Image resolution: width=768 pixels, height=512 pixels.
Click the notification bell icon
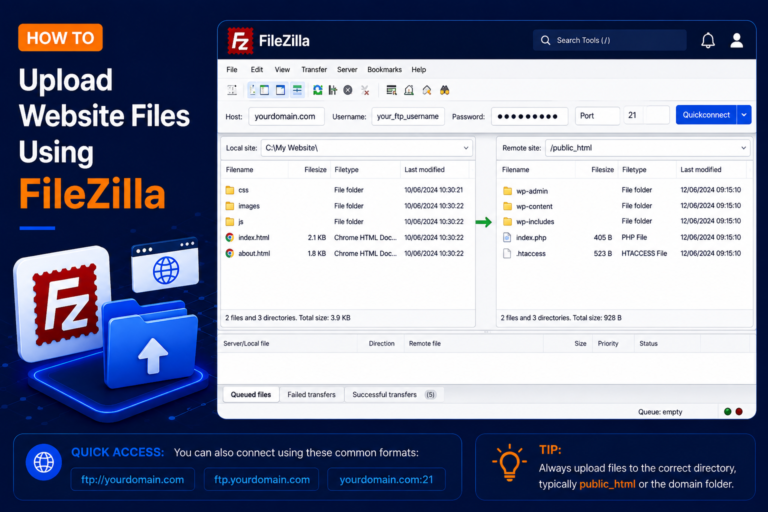pyautogui.click(x=708, y=40)
